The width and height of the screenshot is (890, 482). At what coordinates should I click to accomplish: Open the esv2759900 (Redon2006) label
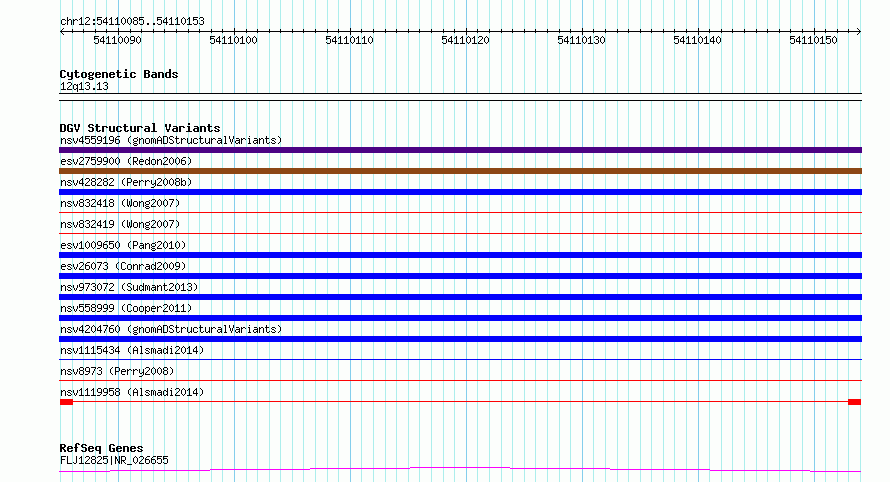click(126, 161)
